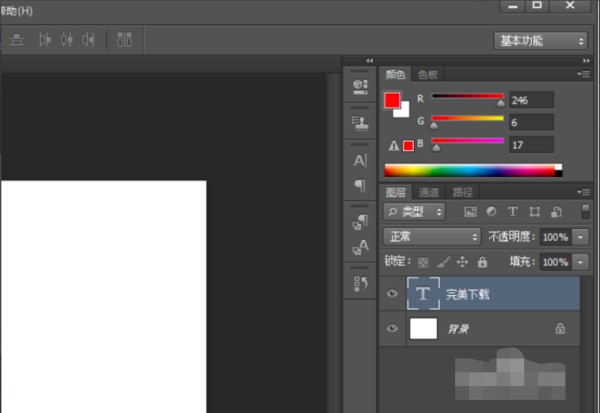This screenshot has width=600, height=413.
Task: Expand the 不透明度 opacity arrow
Action: click(581, 238)
